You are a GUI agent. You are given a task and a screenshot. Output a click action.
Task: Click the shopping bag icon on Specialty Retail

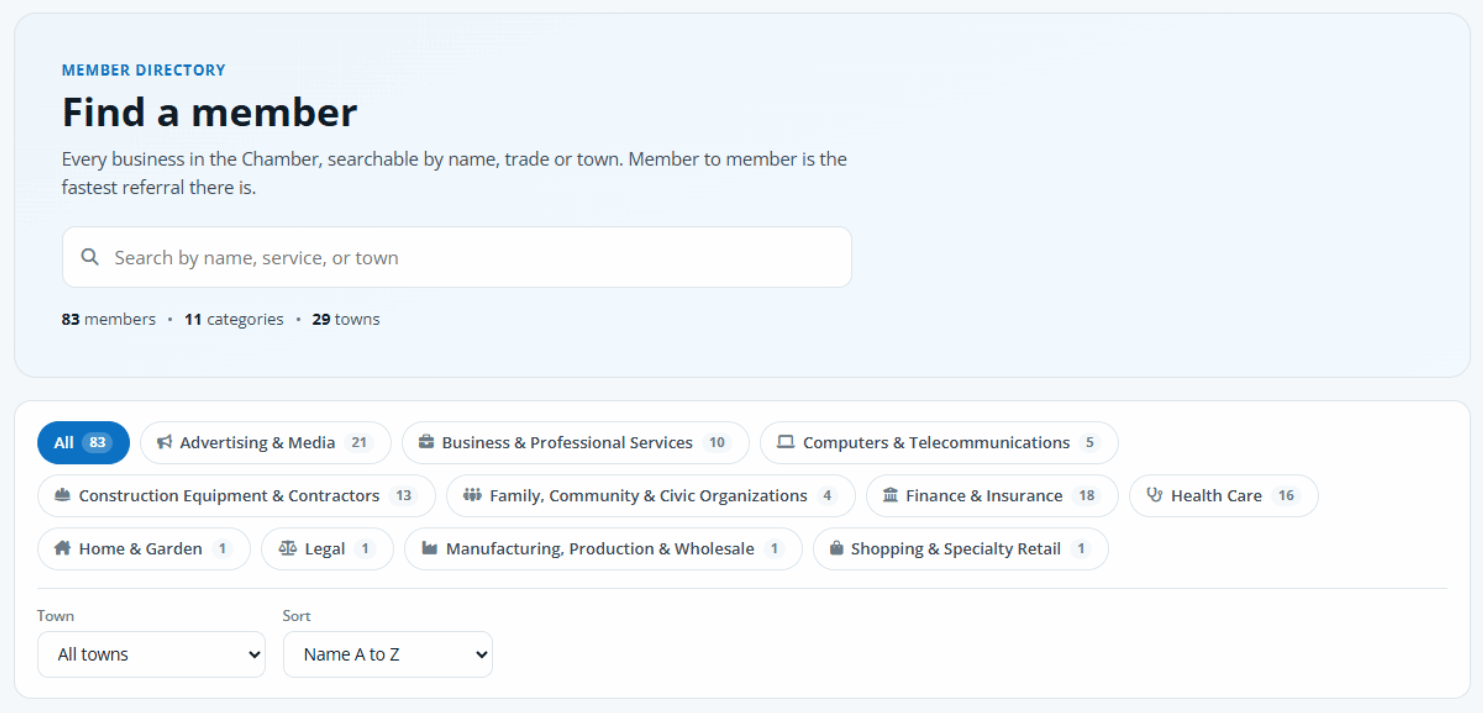pyautogui.click(x=836, y=548)
